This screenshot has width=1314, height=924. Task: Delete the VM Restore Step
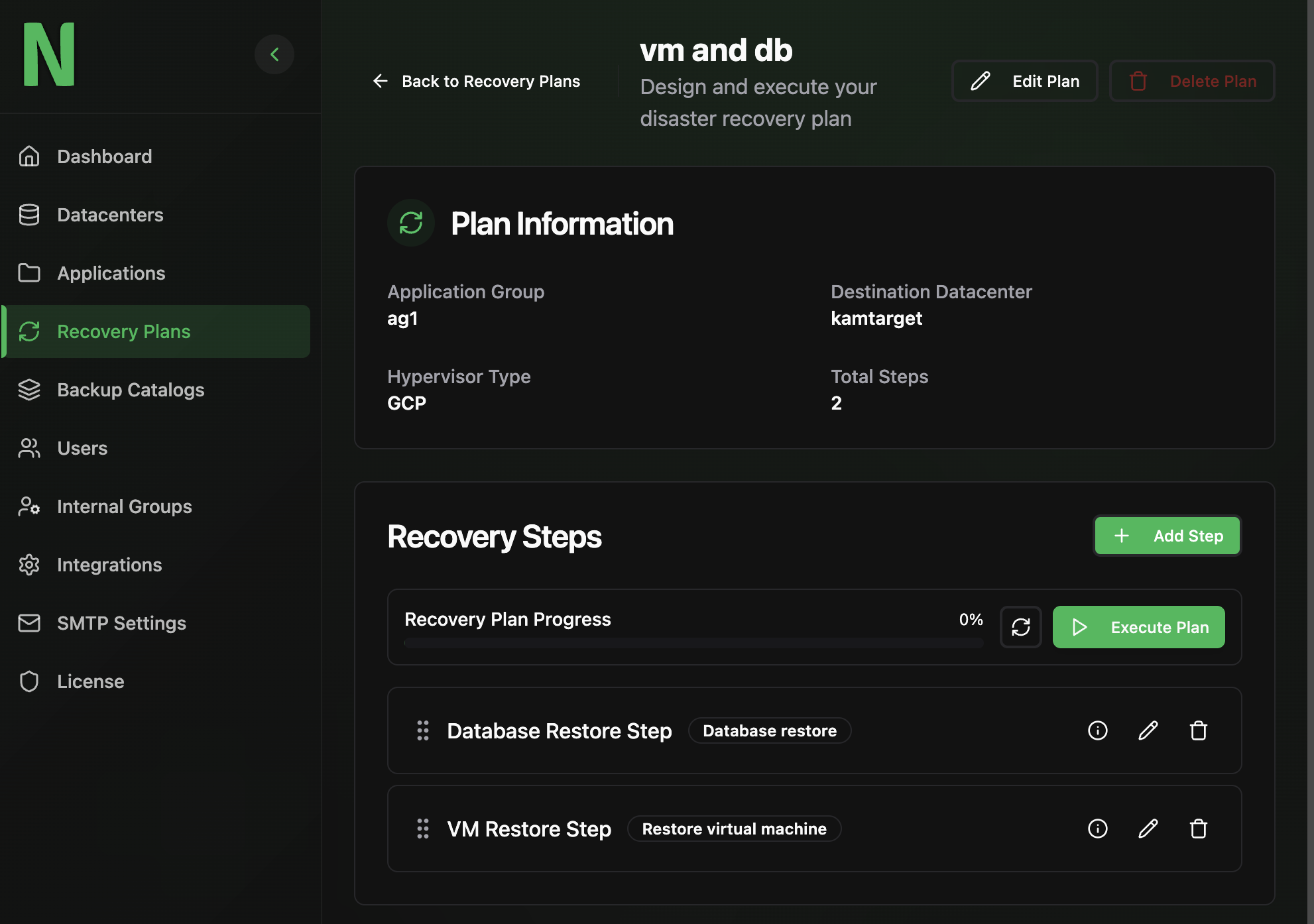click(1199, 829)
